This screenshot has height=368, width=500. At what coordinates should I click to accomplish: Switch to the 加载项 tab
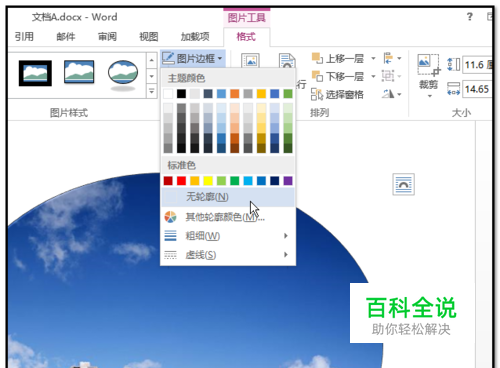point(195,36)
